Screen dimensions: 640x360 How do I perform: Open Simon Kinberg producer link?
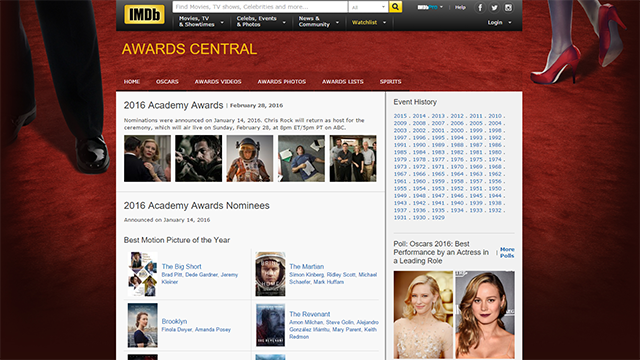coord(307,275)
